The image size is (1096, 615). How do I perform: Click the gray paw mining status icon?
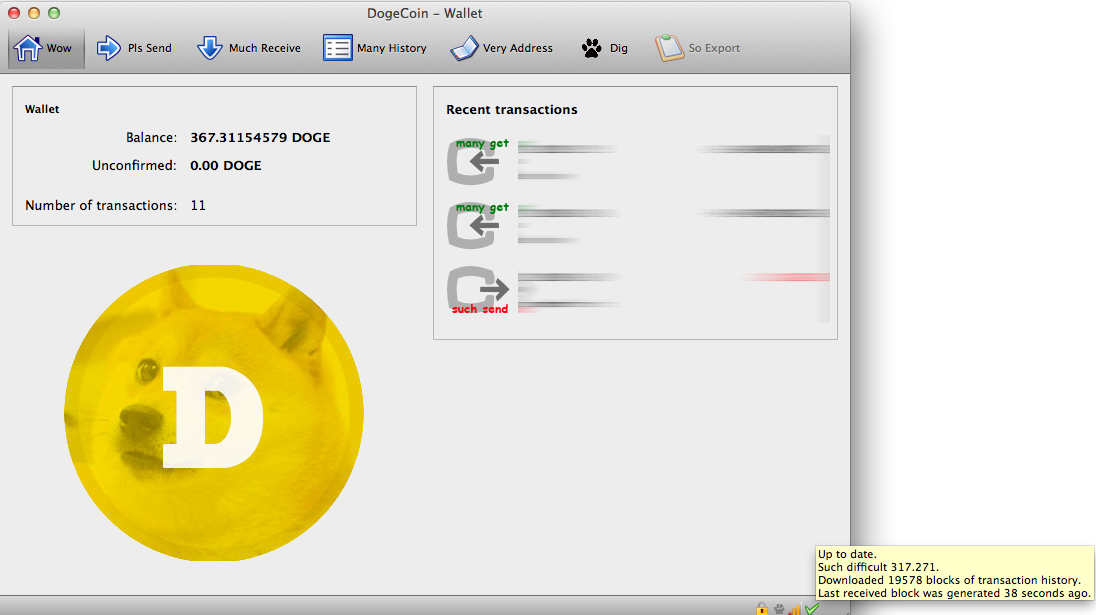(x=779, y=609)
